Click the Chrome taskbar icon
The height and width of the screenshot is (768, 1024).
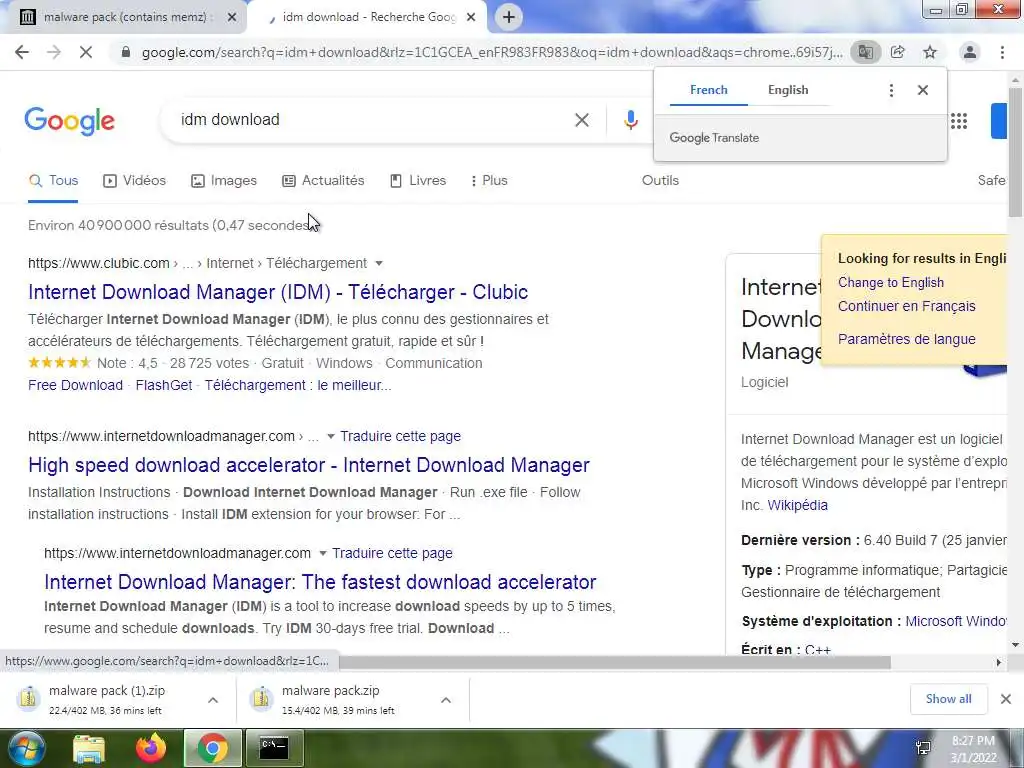212,748
